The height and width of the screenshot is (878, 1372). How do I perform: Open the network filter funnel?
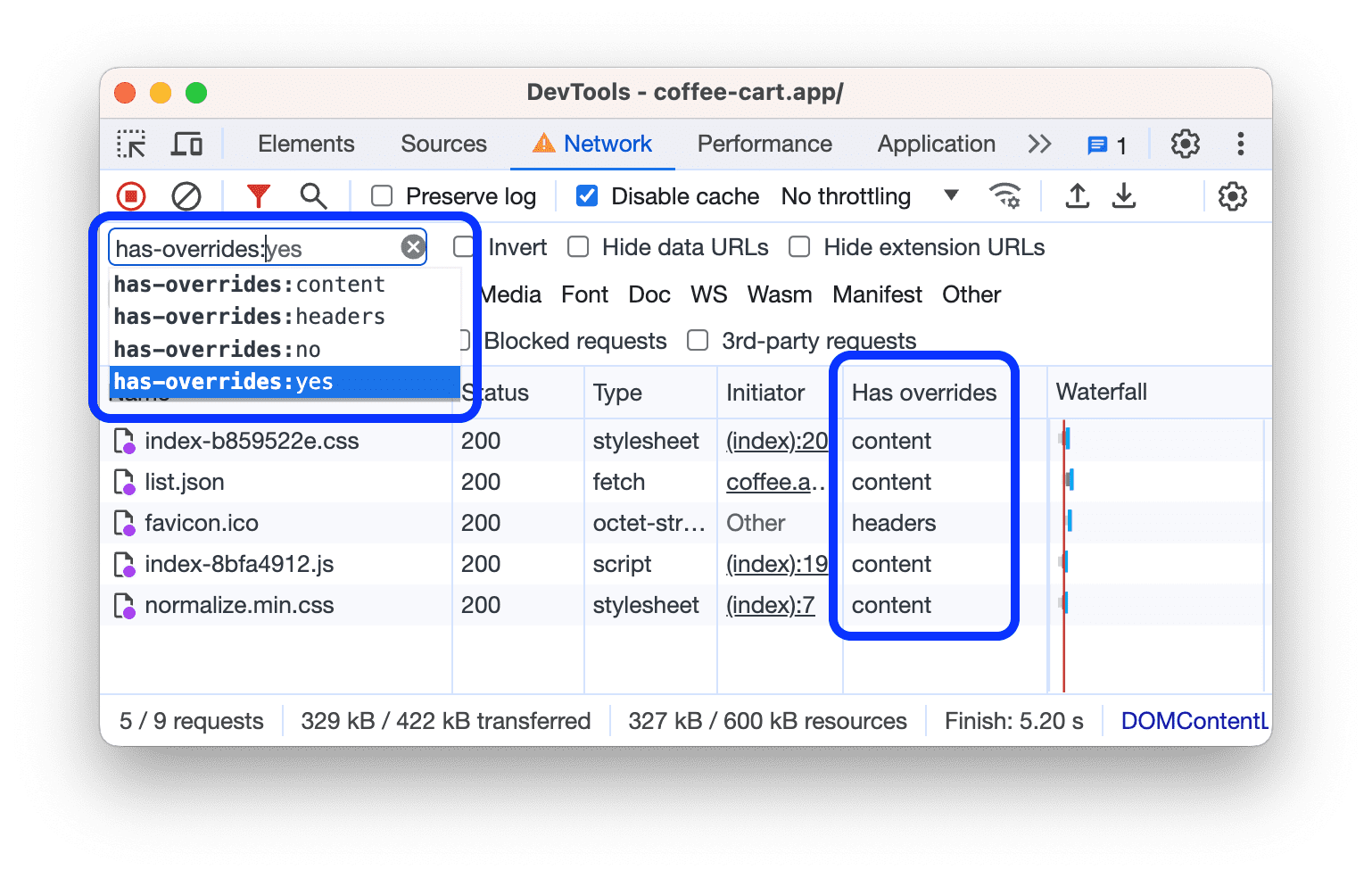pyautogui.click(x=259, y=196)
